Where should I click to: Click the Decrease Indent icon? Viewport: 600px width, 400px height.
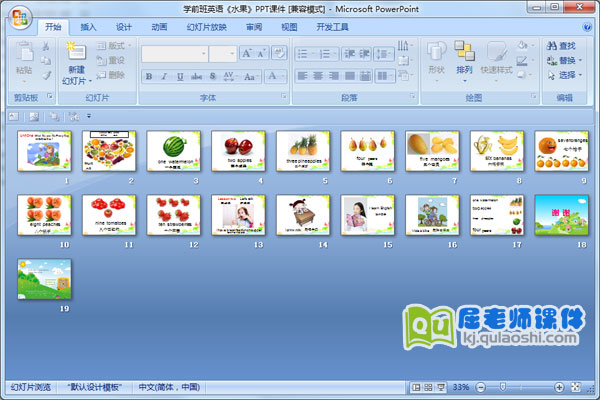click(x=349, y=54)
